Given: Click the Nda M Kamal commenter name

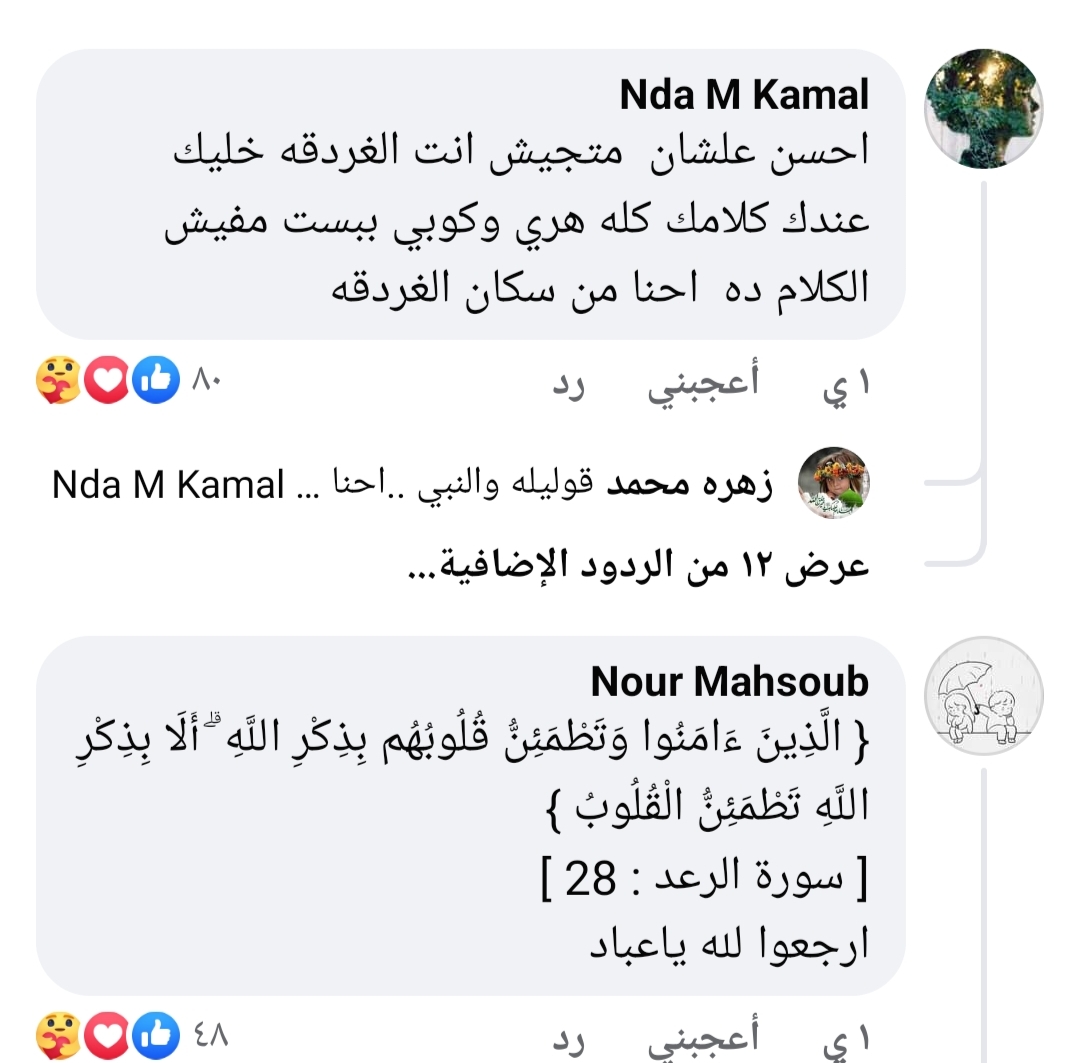Looking at the screenshot, I should pos(744,95).
